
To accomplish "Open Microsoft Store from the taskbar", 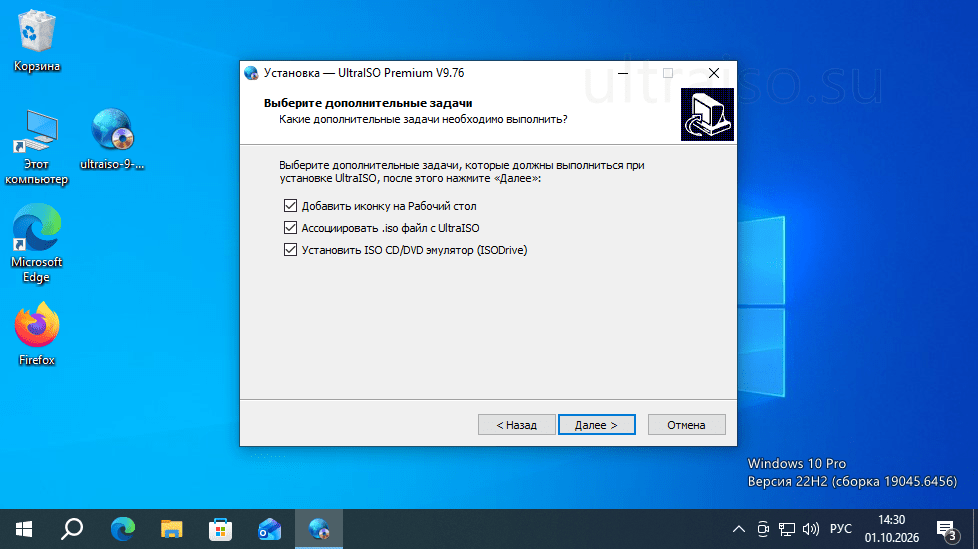I will (x=220, y=529).
